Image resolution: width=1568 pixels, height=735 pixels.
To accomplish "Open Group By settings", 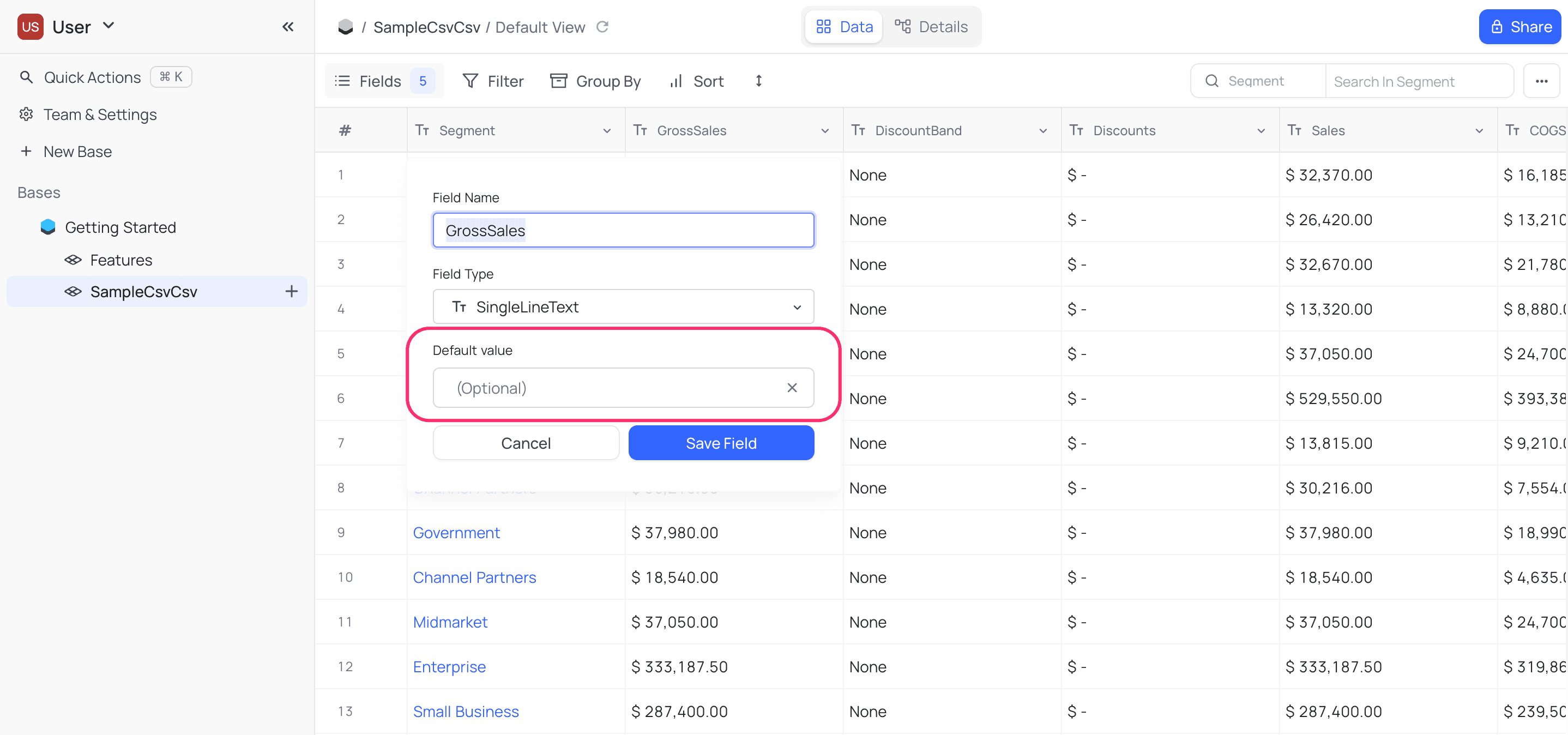I will [x=595, y=80].
